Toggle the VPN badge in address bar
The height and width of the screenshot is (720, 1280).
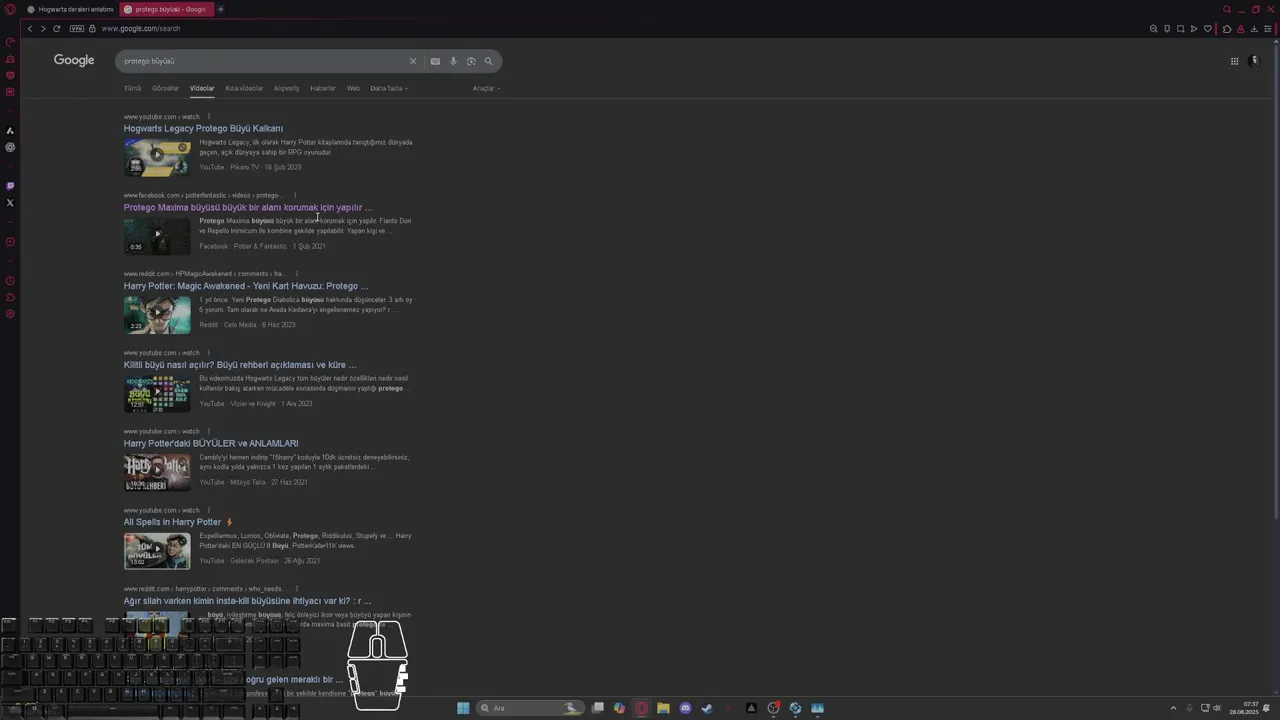click(x=77, y=29)
